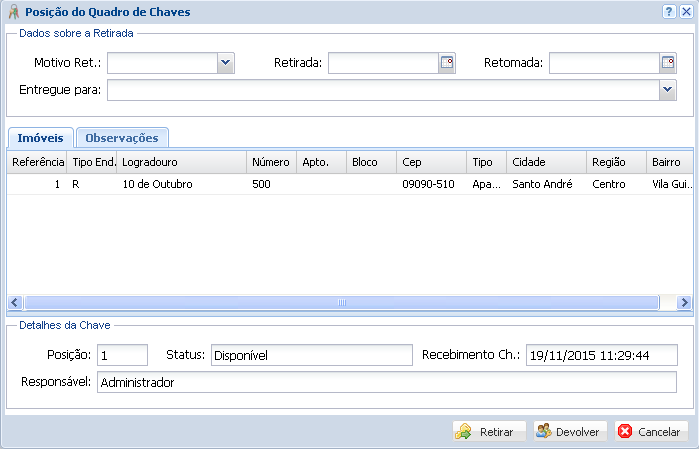
Task: Click the help question mark icon
Action: click(x=668, y=12)
